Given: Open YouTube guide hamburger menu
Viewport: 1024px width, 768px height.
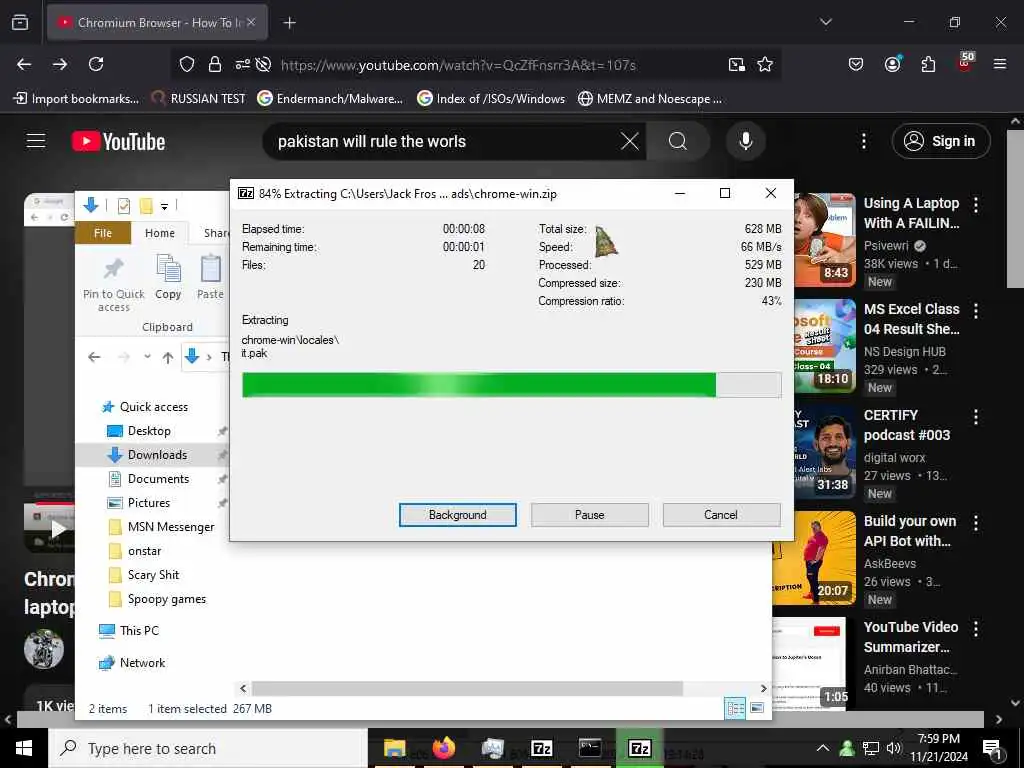Looking at the screenshot, I should click(x=36, y=141).
